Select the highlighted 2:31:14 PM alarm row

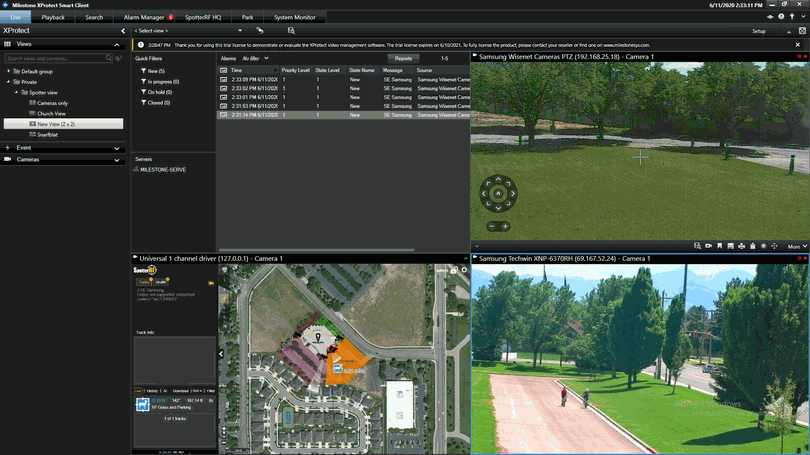point(344,115)
